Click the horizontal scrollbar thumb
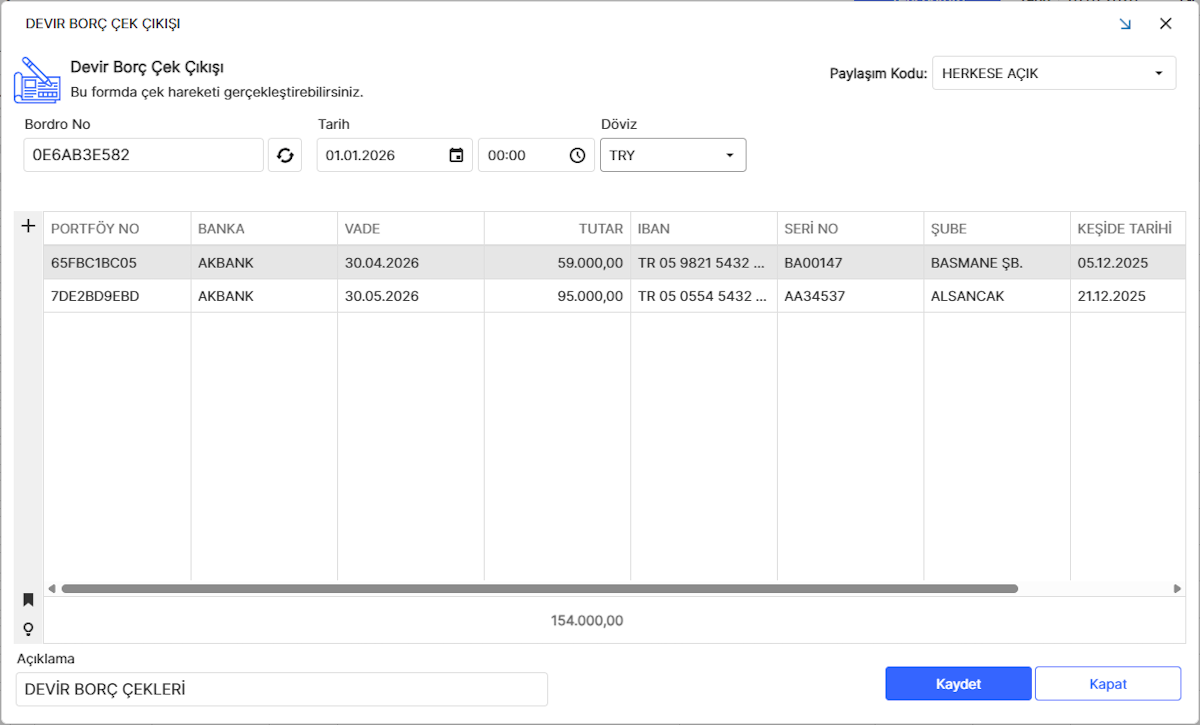This screenshot has width=1200, height=725. tap(540, 589)
